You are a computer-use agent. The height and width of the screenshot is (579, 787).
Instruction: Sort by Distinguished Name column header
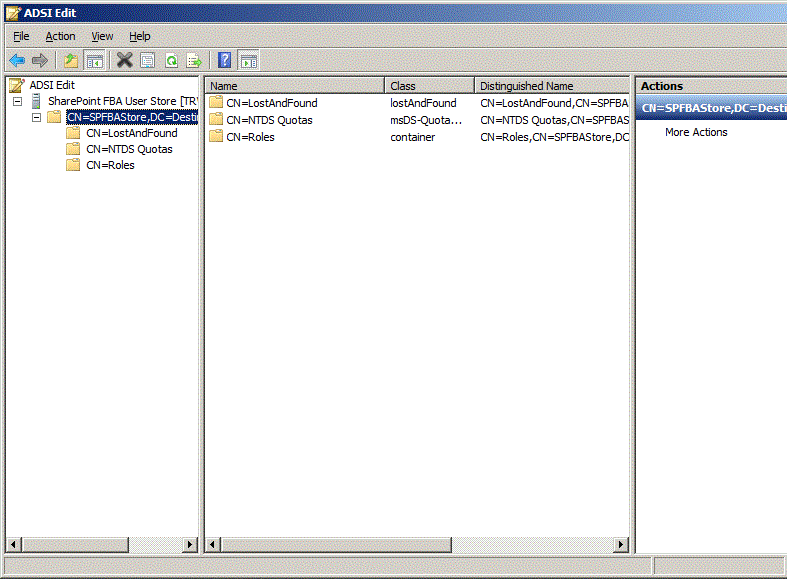coord(552,86)
